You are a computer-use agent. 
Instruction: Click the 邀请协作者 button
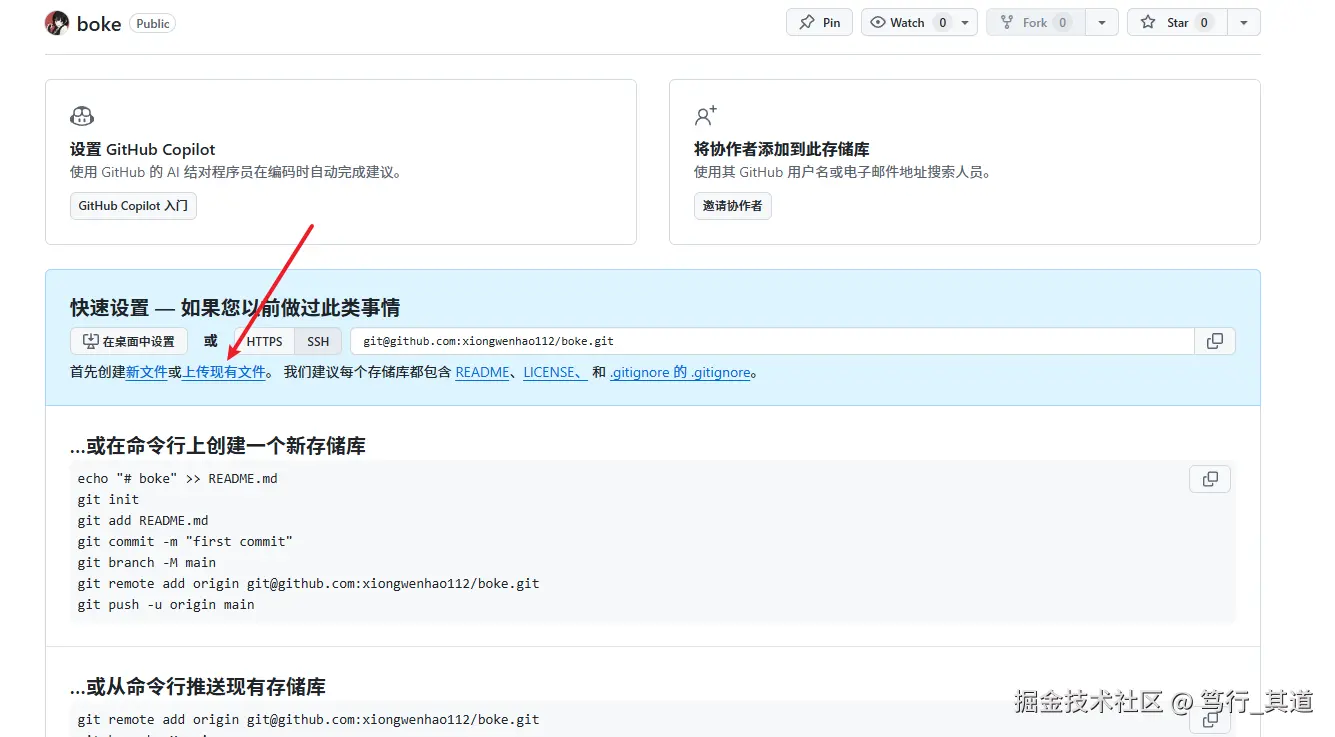click(732, 206)
